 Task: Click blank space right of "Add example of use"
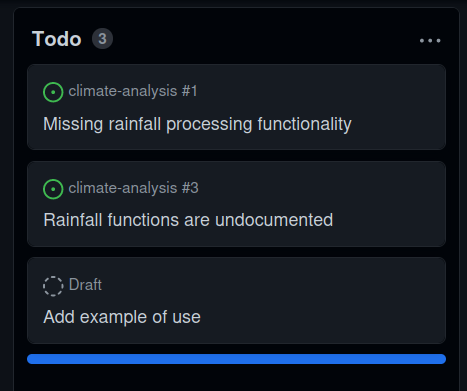[320, 317]
